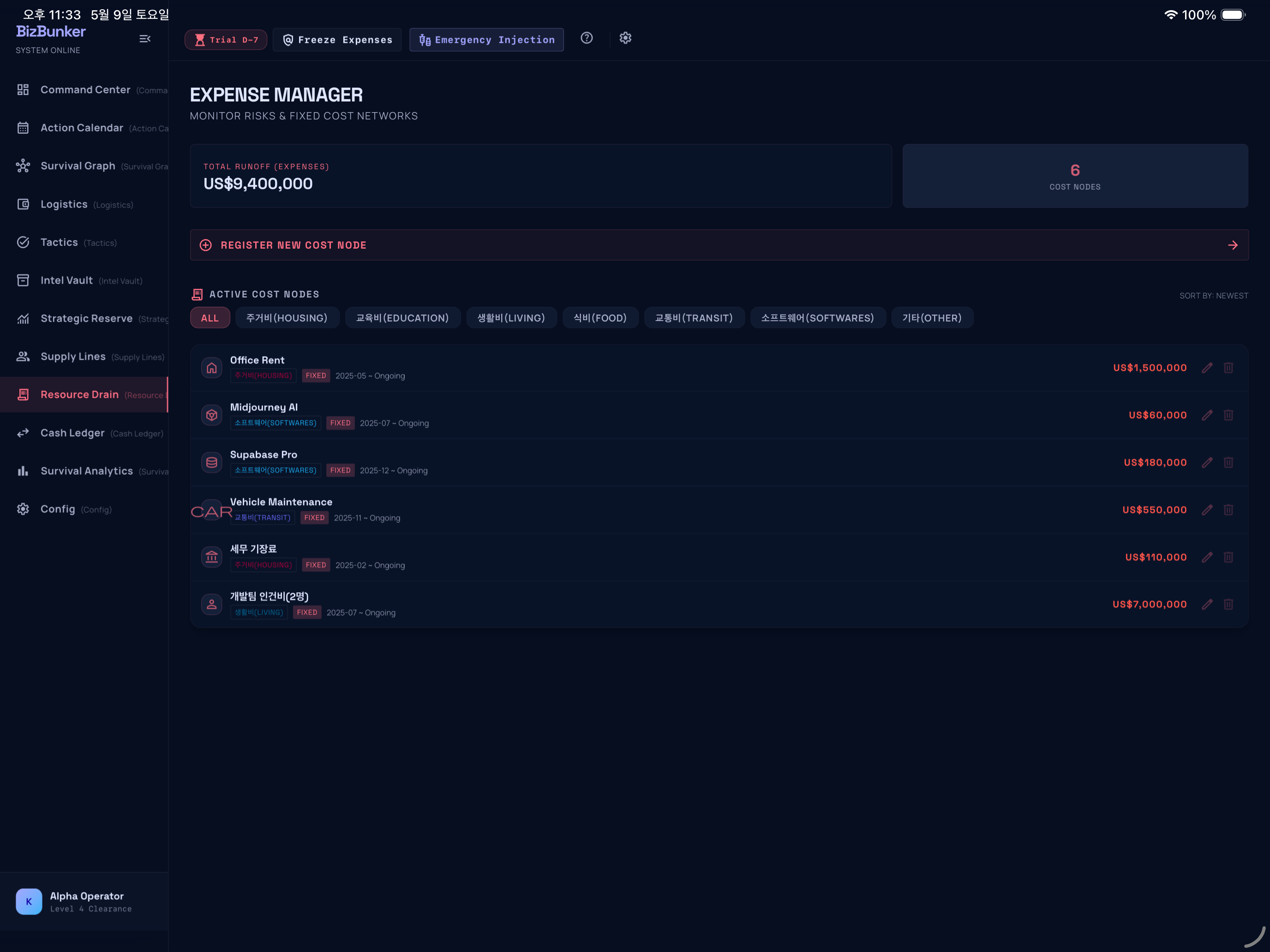Filter by 식비(FOOD) category
Image resolution: width=1270 pixels, height=952 pixels.
click(600, 318)
